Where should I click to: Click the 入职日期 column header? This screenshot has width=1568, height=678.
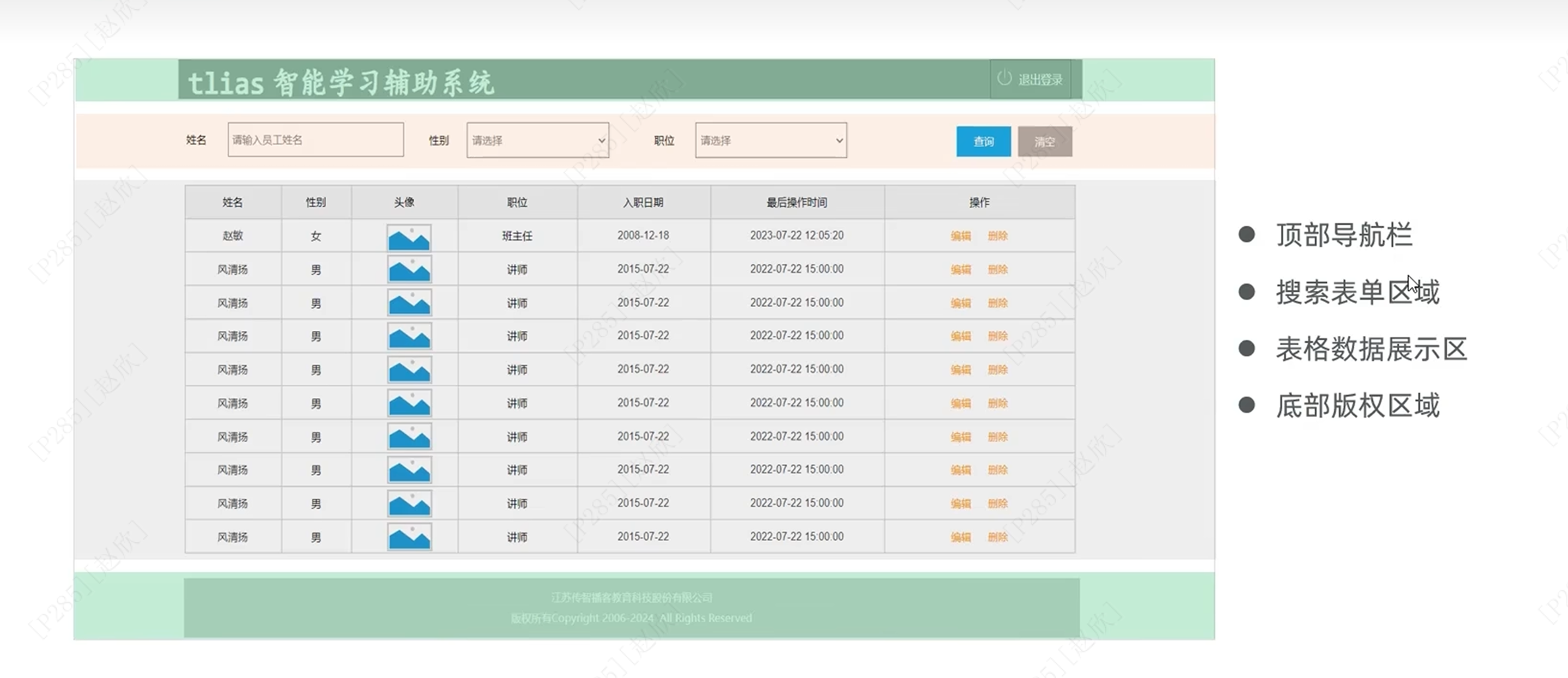(x=643, y=202)
